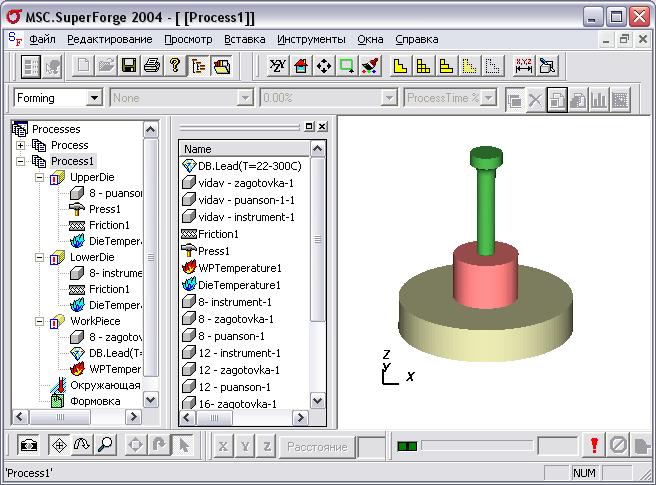The height and width of the screenshot is (485, 656).
Task: Click the Name list horizontal scroll right arrow
Action: click(300, 418)
